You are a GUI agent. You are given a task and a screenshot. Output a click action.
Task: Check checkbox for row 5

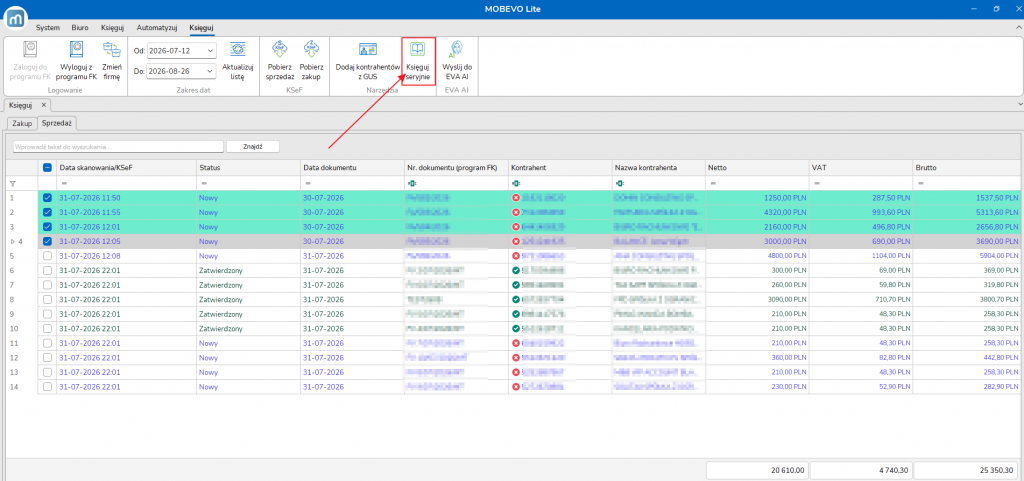pyautogui.click(x=48, y=255)
